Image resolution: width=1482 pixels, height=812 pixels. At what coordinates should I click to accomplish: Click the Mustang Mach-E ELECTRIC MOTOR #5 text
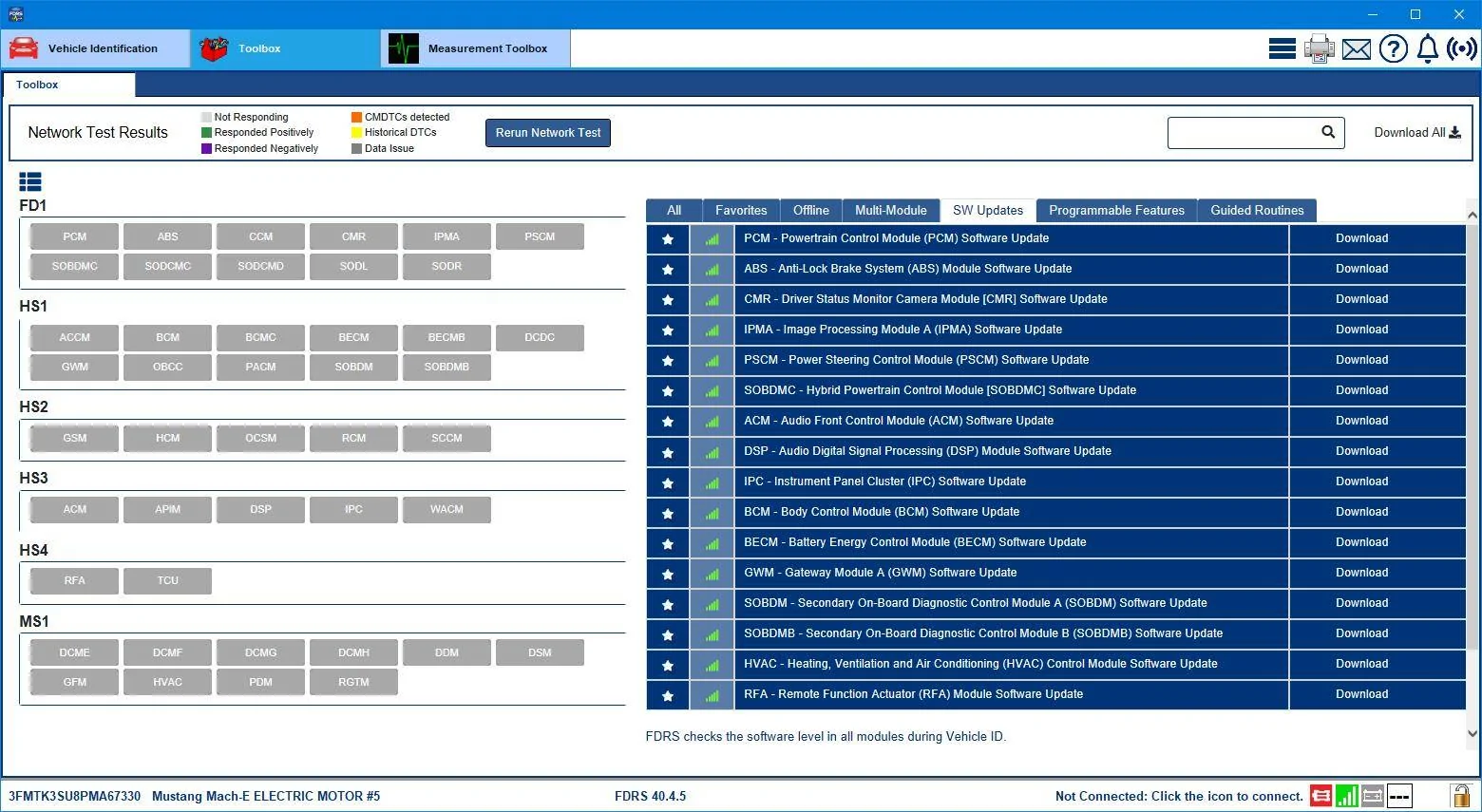[x=266, y=796]
